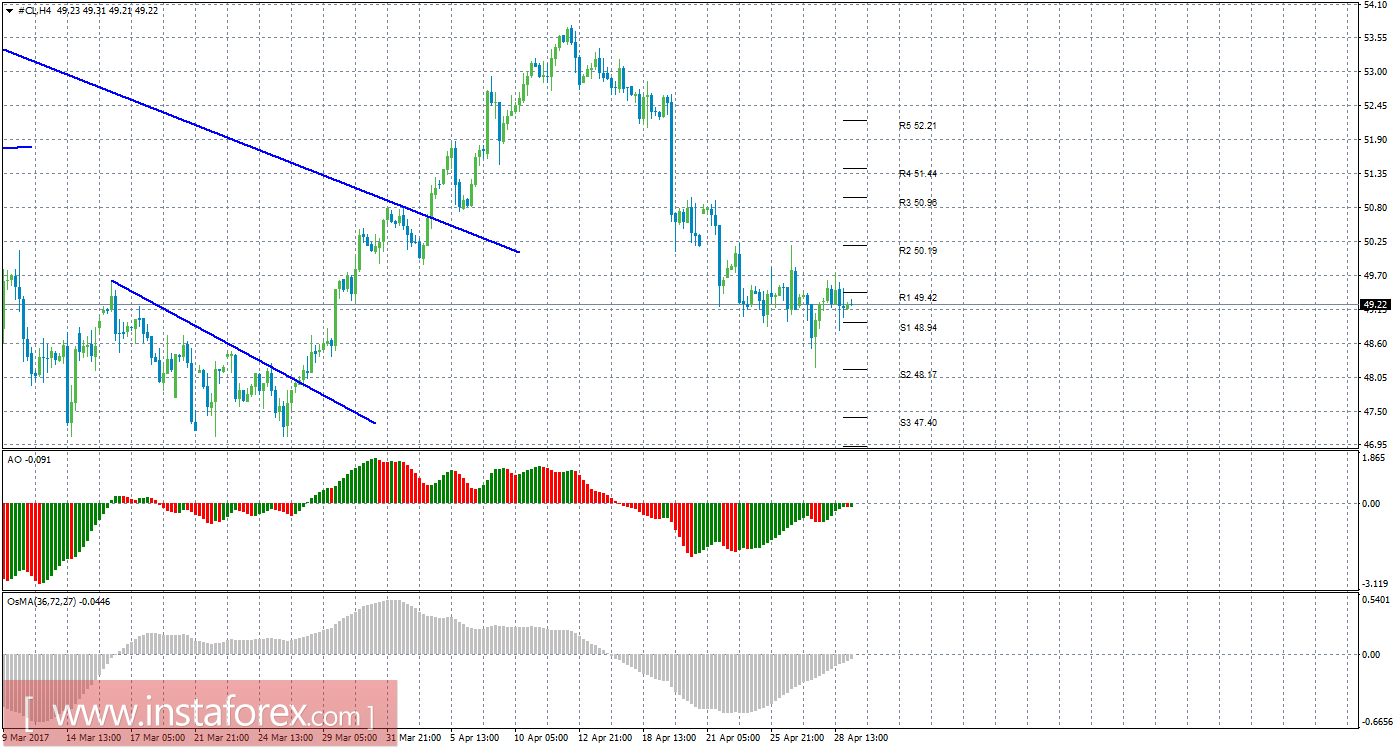Click the 14 Mar 13:00 time label

pos(94,738)
